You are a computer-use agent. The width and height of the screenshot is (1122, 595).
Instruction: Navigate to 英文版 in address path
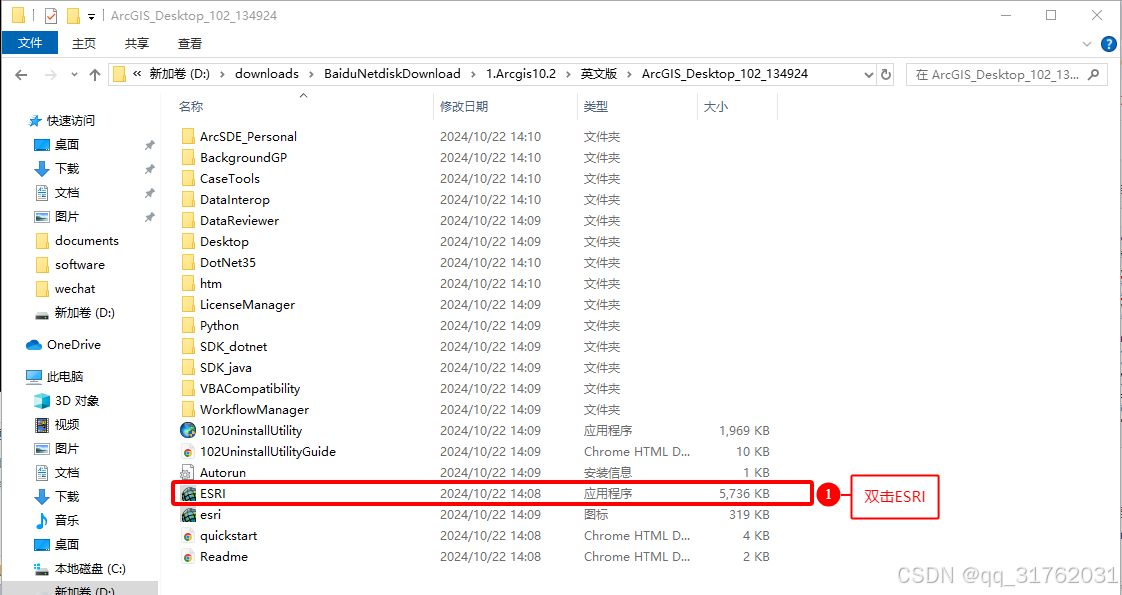coord(599,74)
